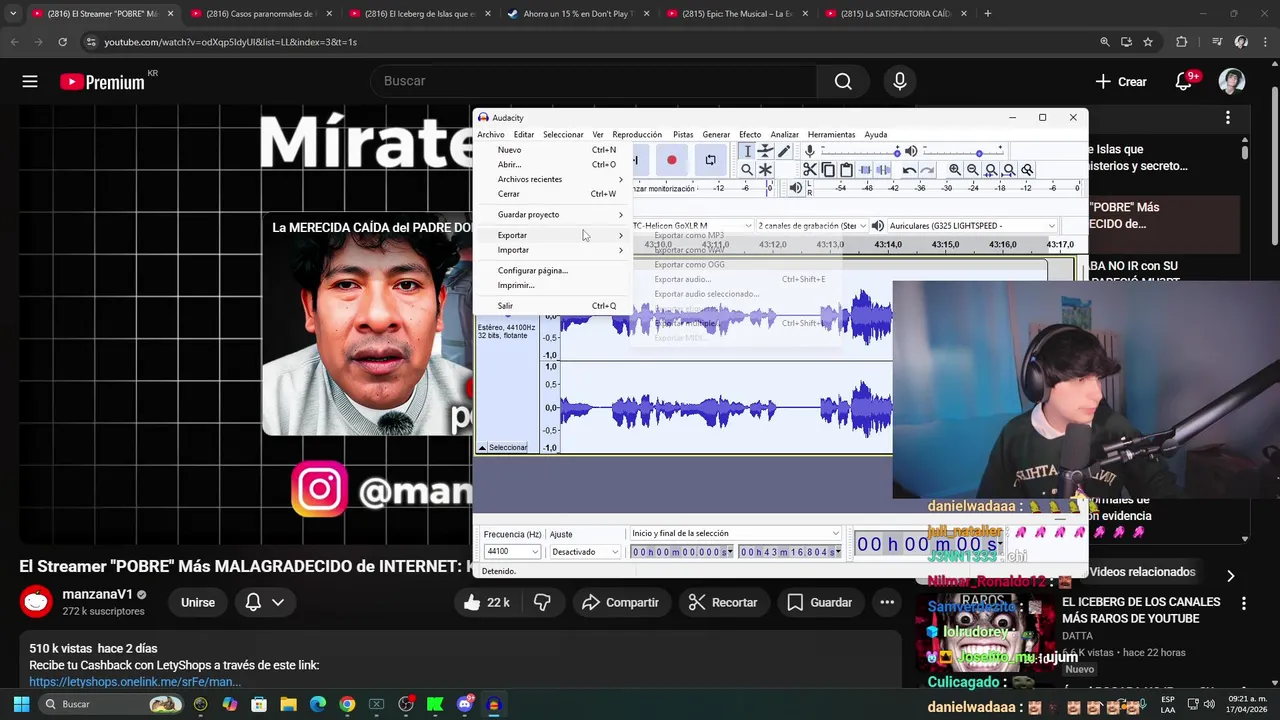Like the video with 22 k likes
This screenshot has height=720, width=1280.
pyautogui.click(x=487, y=602)
